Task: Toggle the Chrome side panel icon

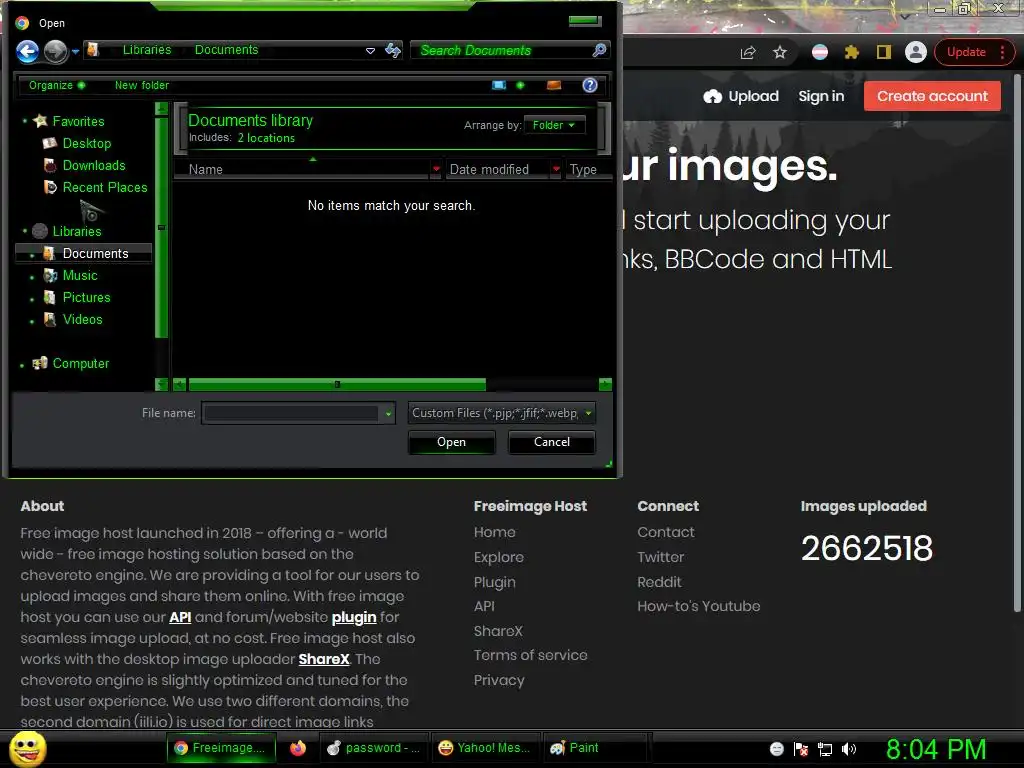Action: pos(884,52)
